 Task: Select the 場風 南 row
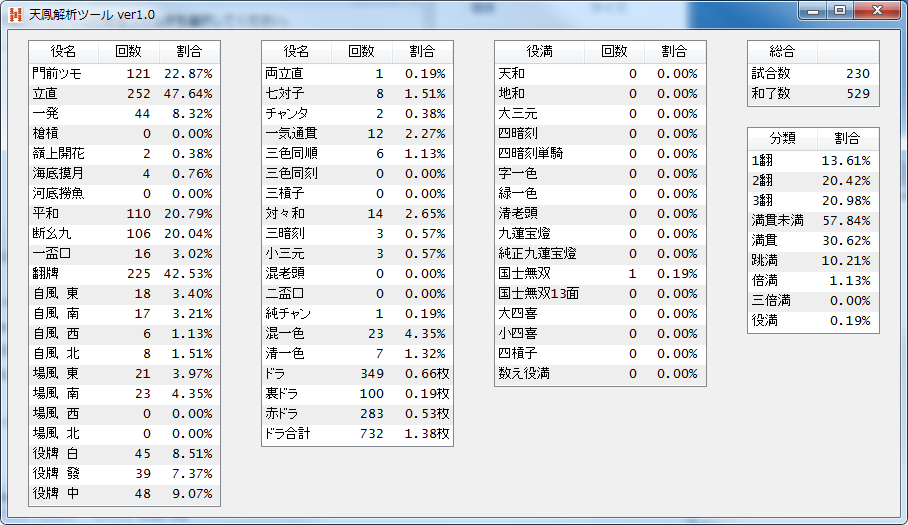[x=125, y=394]
